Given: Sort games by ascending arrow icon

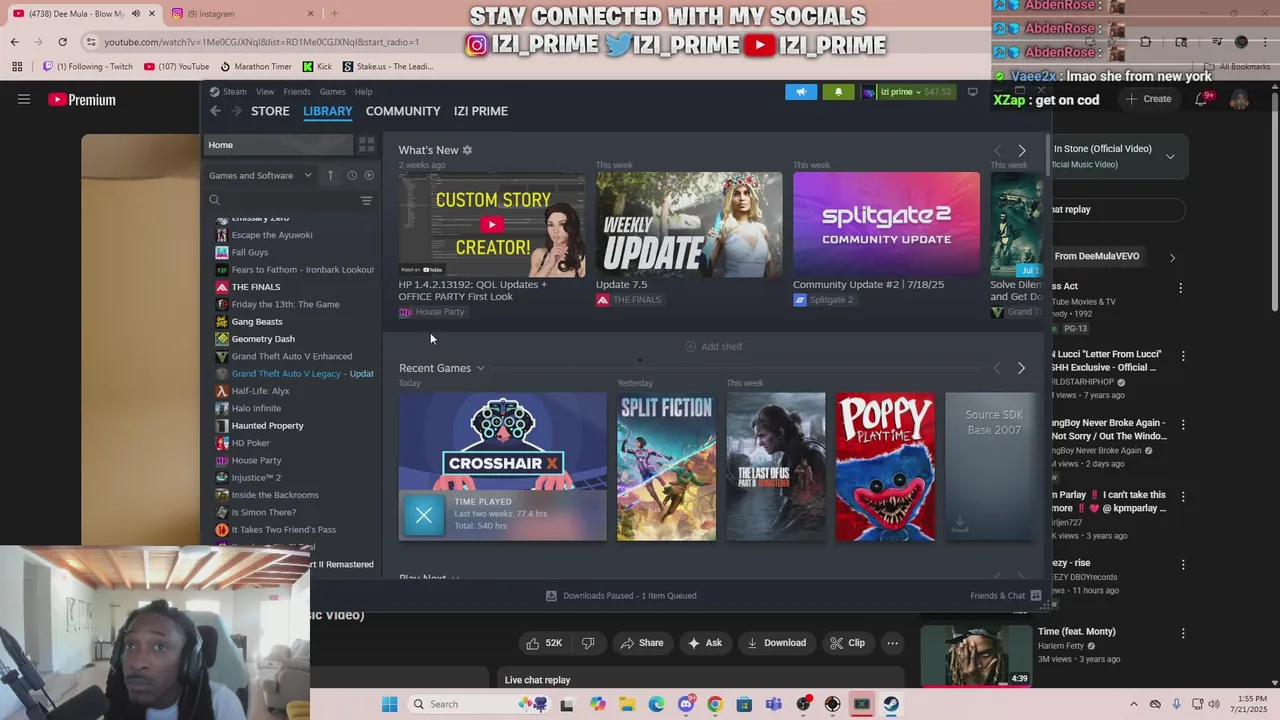Looking at the screenshot, I should pyautogui.click(x=331, y=175).
